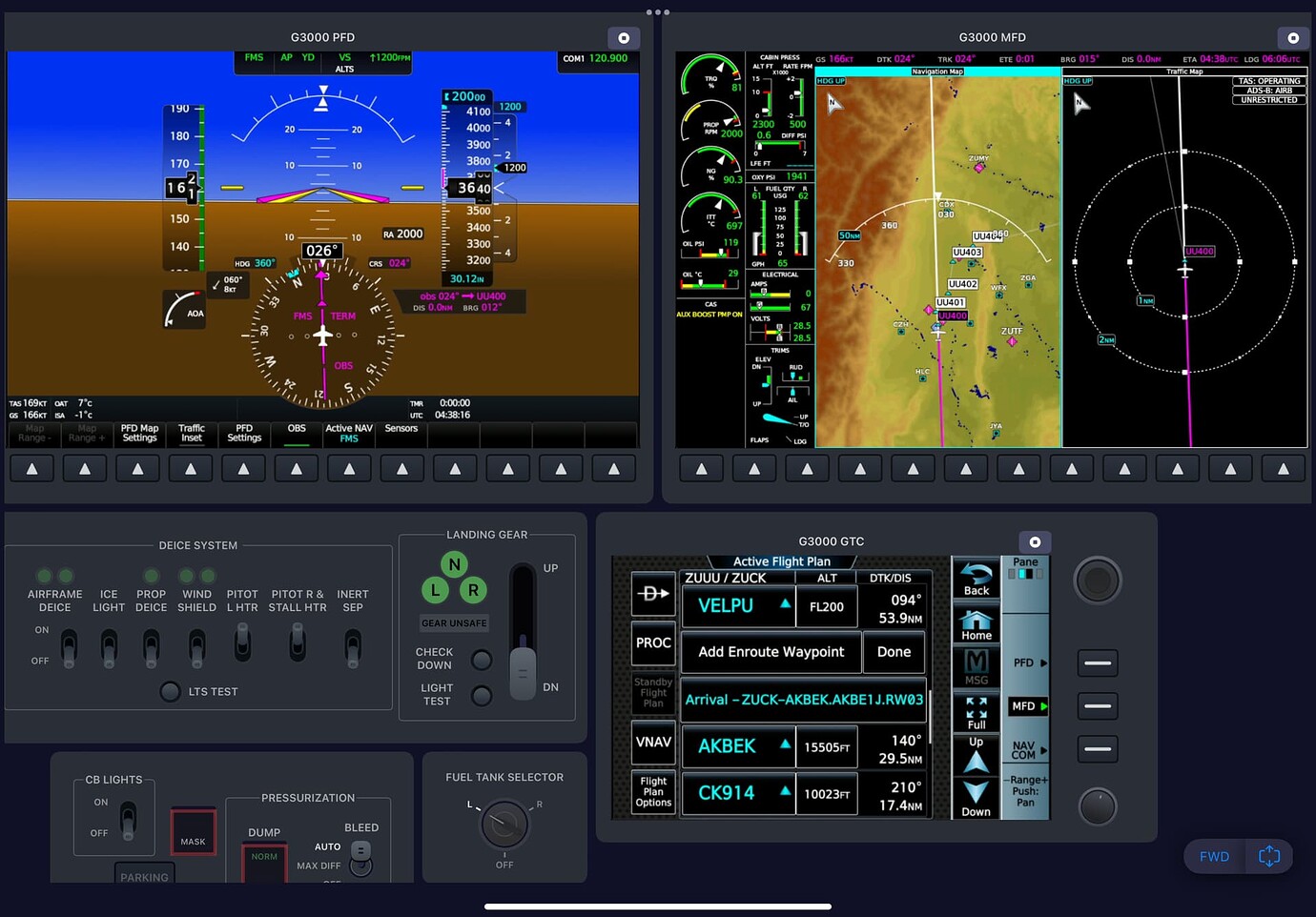Select the Arrival ZUCK-AKBEK.AKBE1J.RW03 row

tap(804, 700)
